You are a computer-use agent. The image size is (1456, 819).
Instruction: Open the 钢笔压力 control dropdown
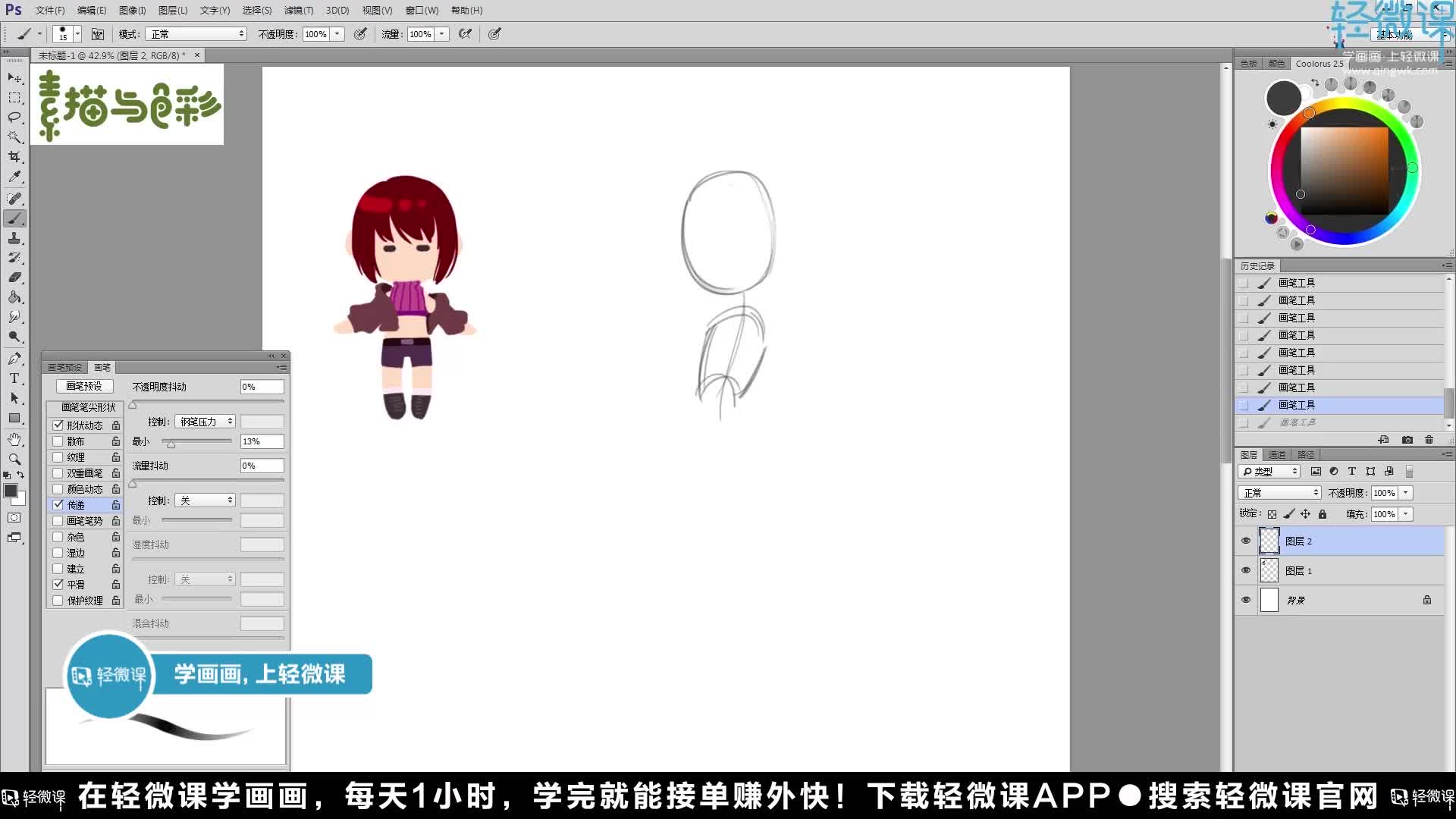click(x=205, y=421)
